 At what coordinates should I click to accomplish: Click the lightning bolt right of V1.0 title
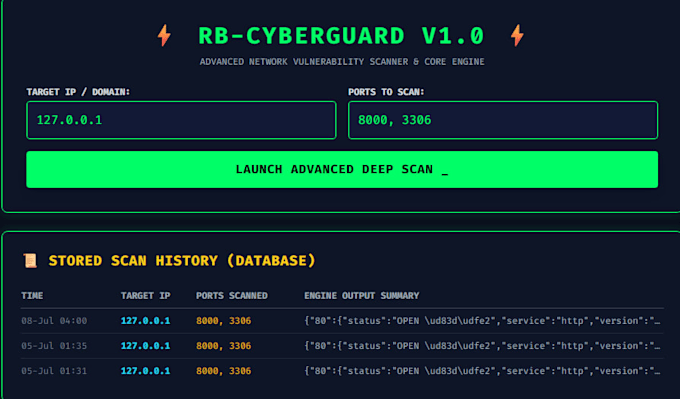517,36
